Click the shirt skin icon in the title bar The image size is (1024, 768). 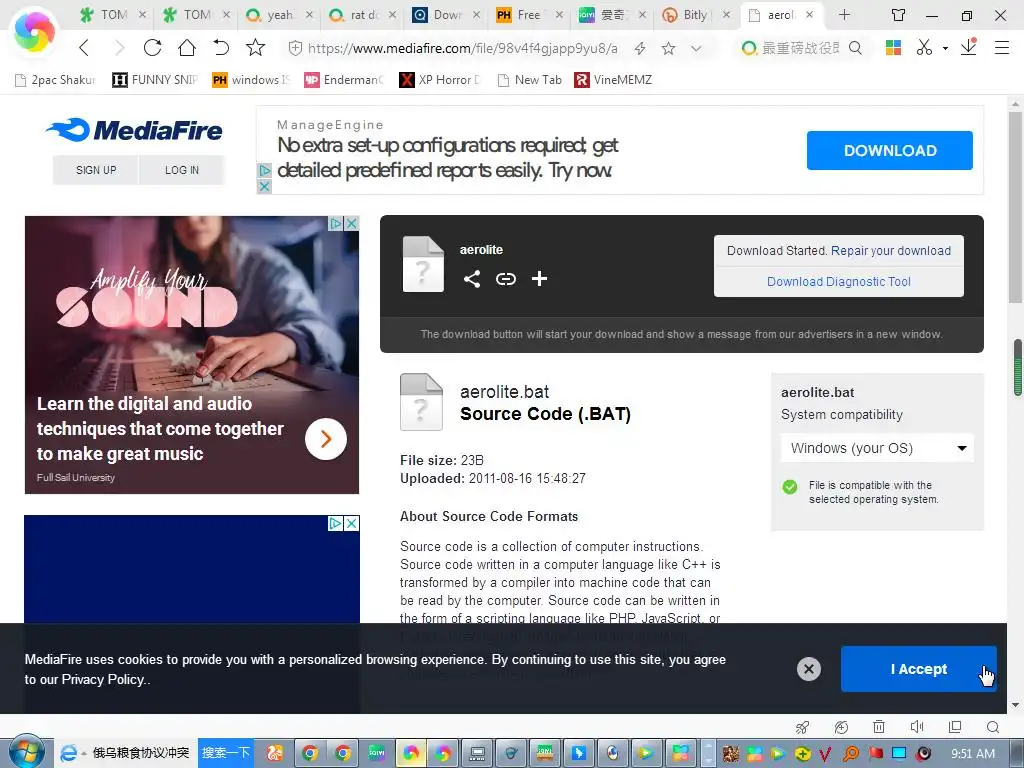tap(899, 15)
